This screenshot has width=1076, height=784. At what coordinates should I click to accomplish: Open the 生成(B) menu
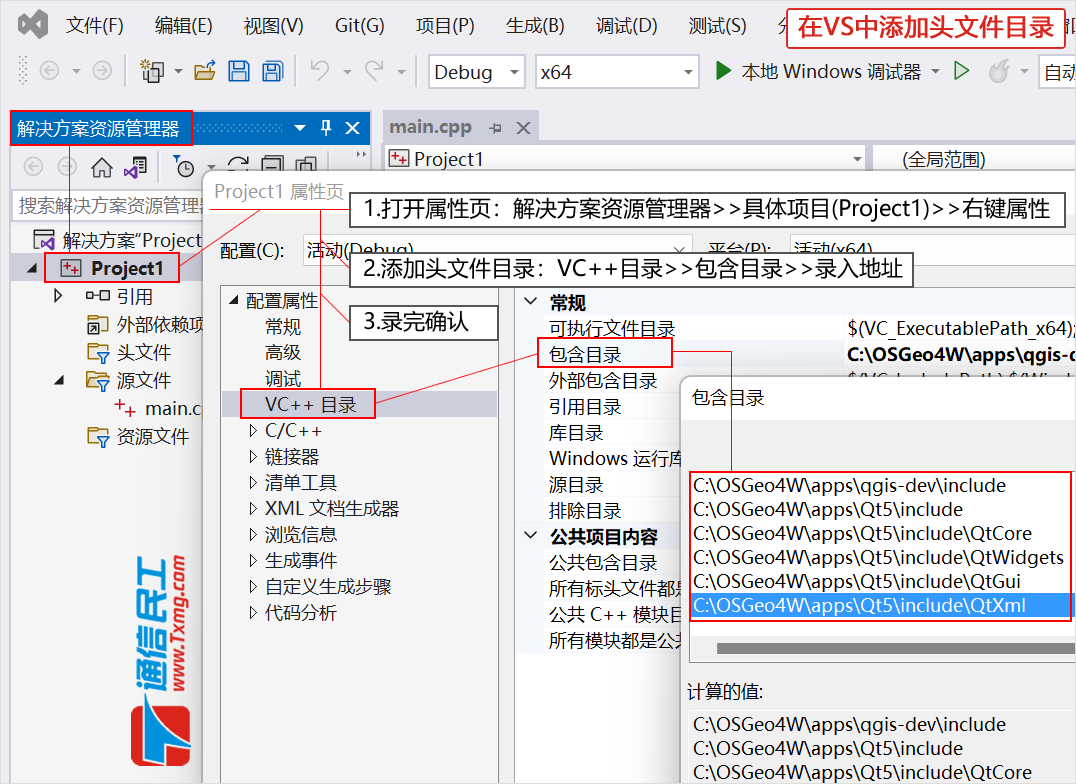[535, 25]
